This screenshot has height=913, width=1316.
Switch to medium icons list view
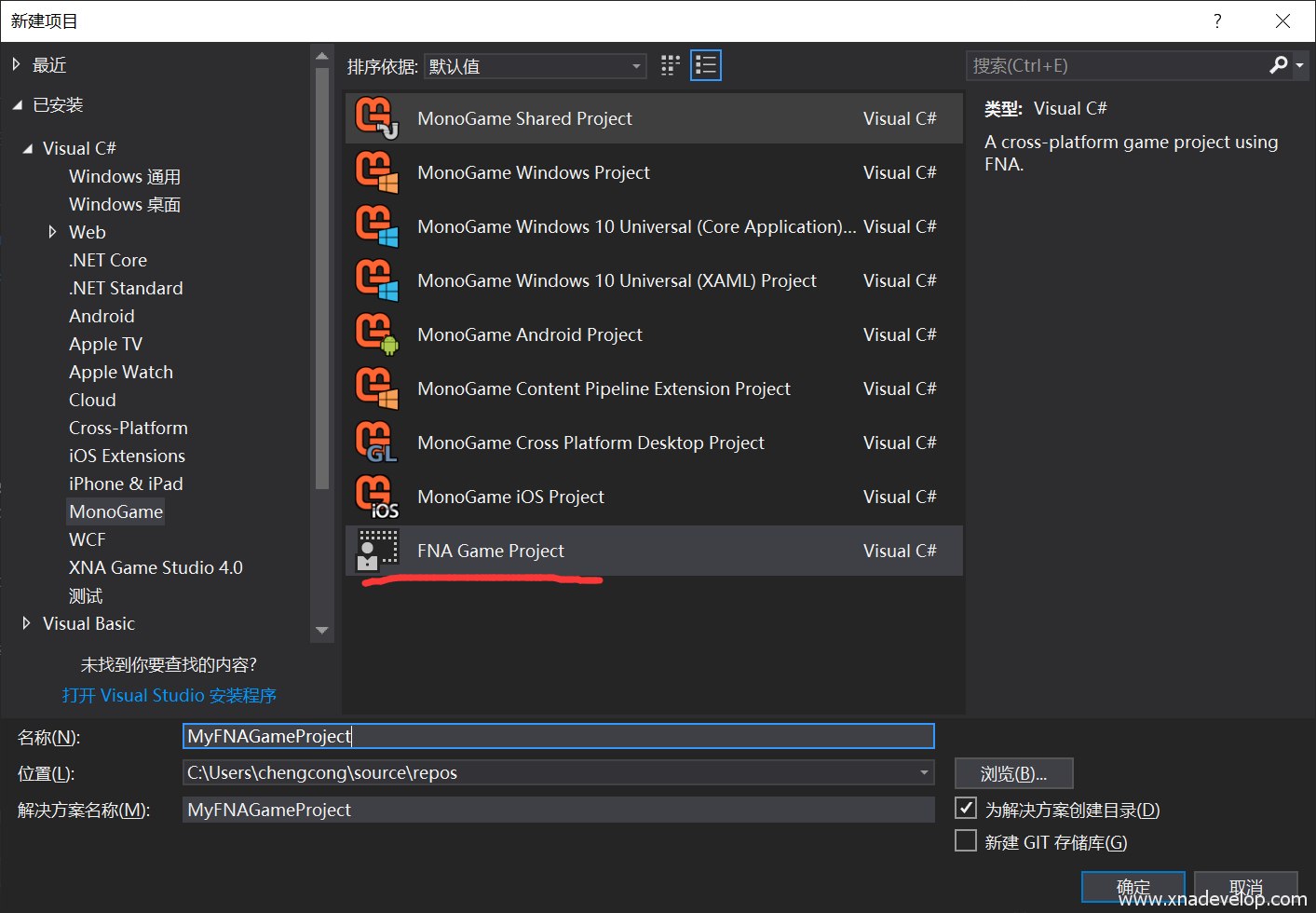pos(706,65)
